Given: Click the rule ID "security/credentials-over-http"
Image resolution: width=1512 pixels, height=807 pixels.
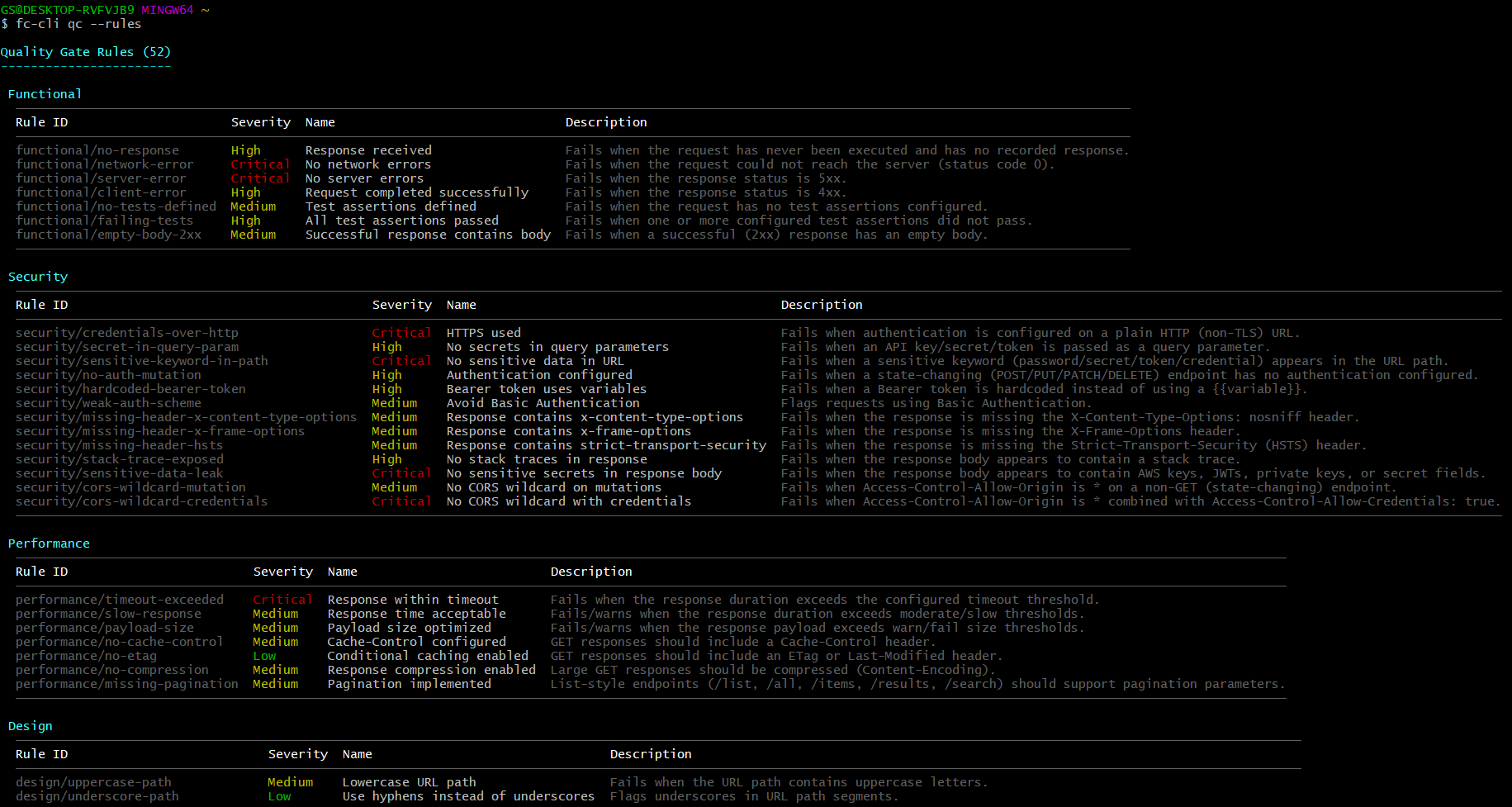Looking at the screenshot, I should (x=127, y=333).
